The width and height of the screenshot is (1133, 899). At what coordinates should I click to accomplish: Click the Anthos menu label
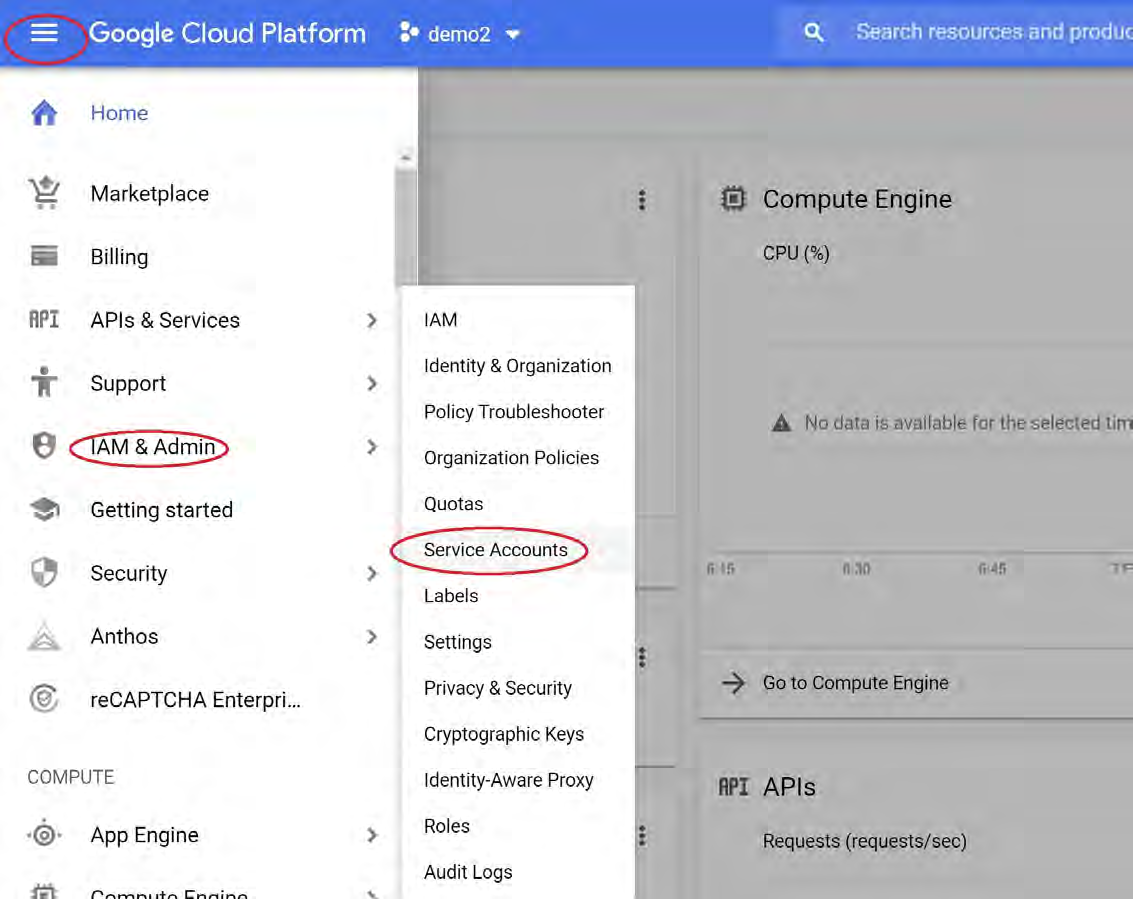coord(124,637)
